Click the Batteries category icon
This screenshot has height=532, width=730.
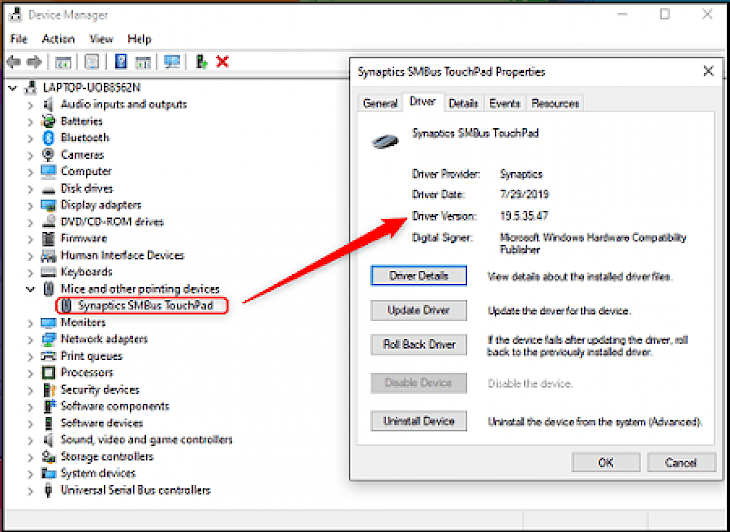coord(48,121)
